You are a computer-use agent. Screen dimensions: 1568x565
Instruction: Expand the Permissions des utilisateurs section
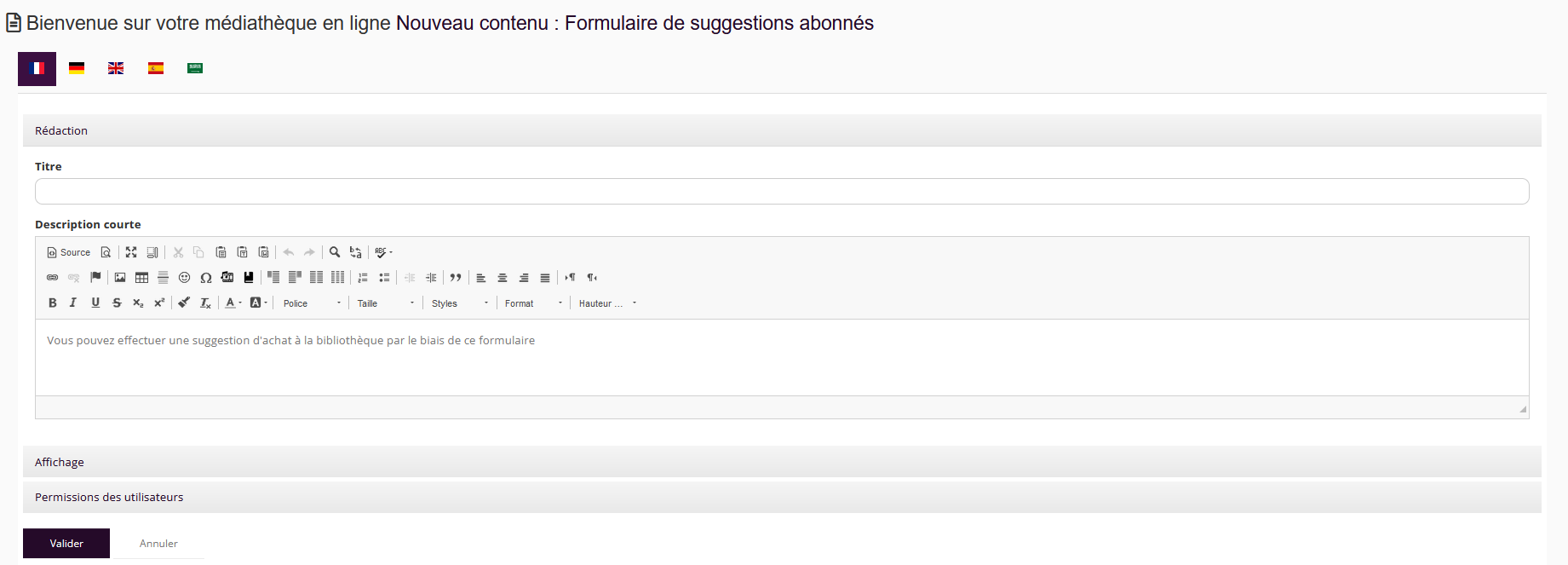tap(109, 497)
